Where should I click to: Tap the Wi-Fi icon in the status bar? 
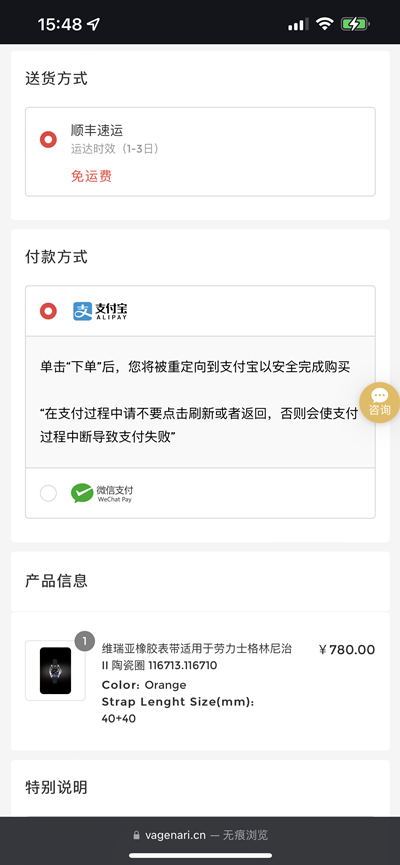click(x=325, y=24)
